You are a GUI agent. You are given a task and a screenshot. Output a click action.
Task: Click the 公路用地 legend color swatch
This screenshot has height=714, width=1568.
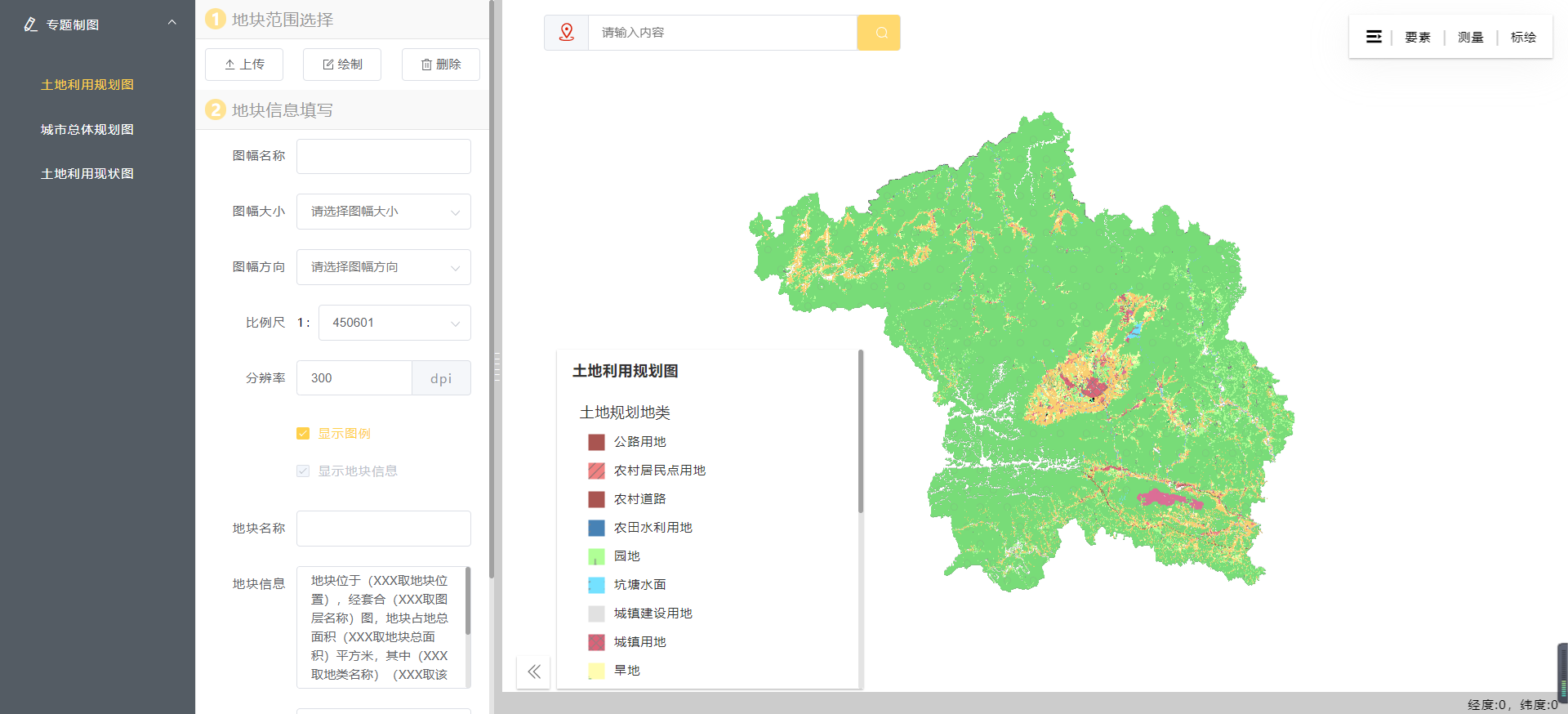596,442
